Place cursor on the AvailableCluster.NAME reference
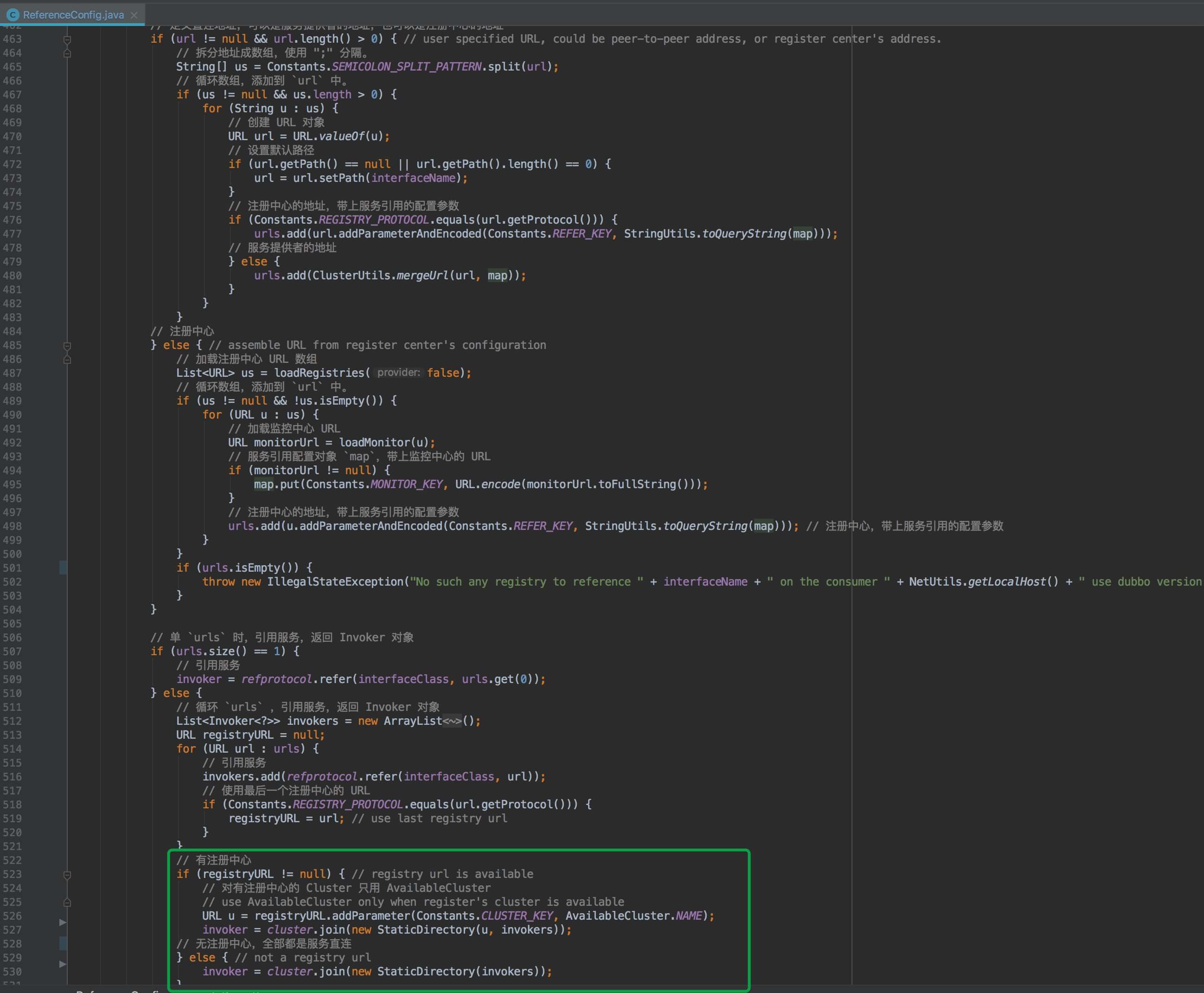Screen dimensions: 1204x993 click(x=689, y=916)
